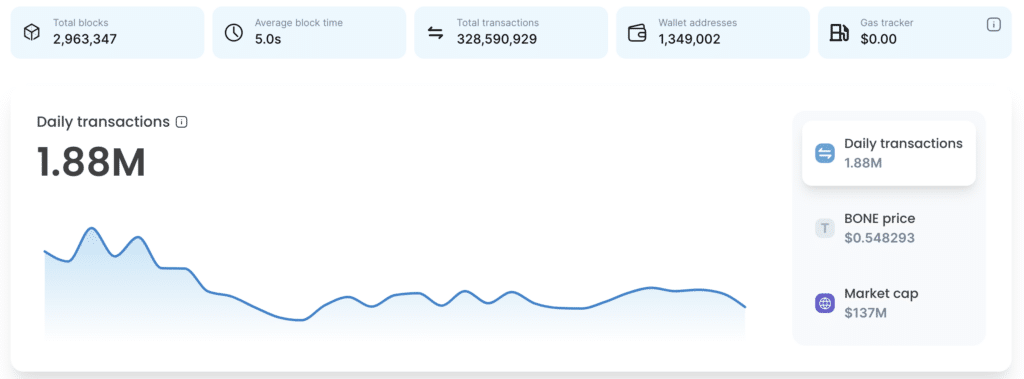The image size is (1024, 379).
Task: Switch to the Market cap tab
Action: pos(889,303)
